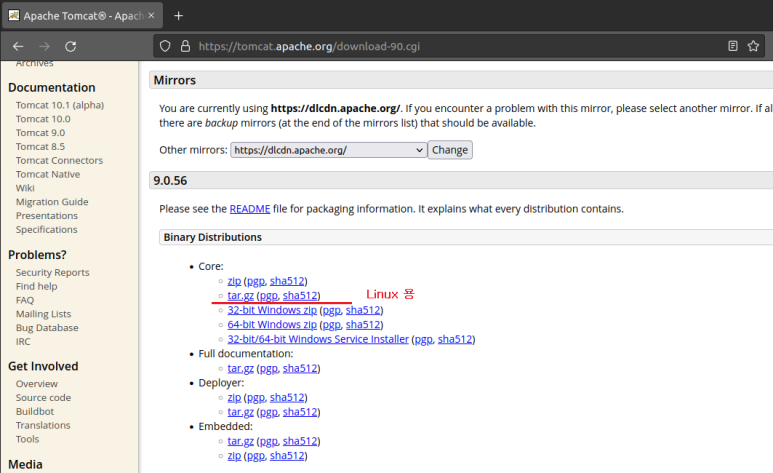773x473 pixels.
Task: Open the Other mirrors dropdown
Action: [328, 150]
